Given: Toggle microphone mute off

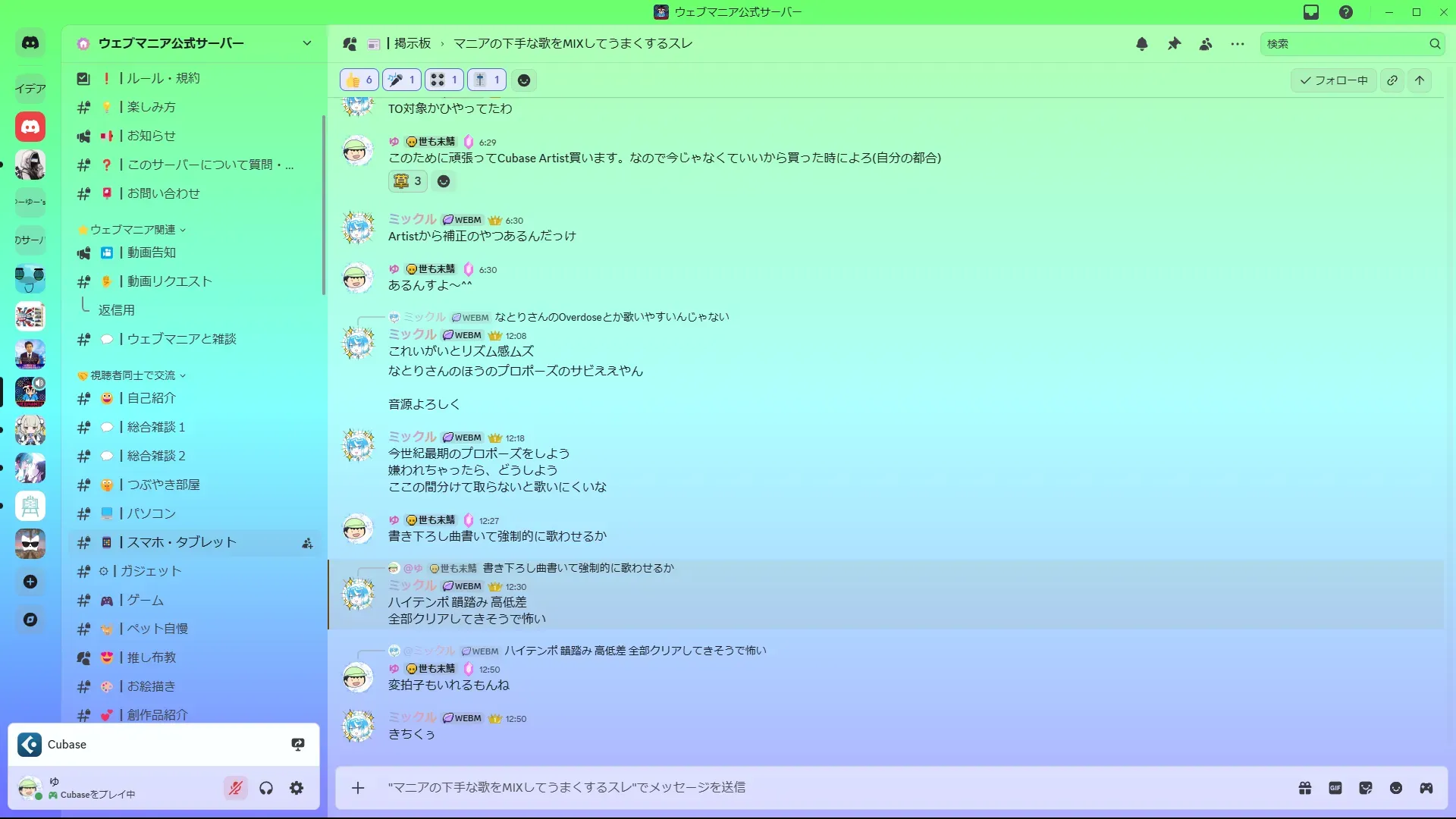Looking at the screenshot, I should click(x=236, y=788).
